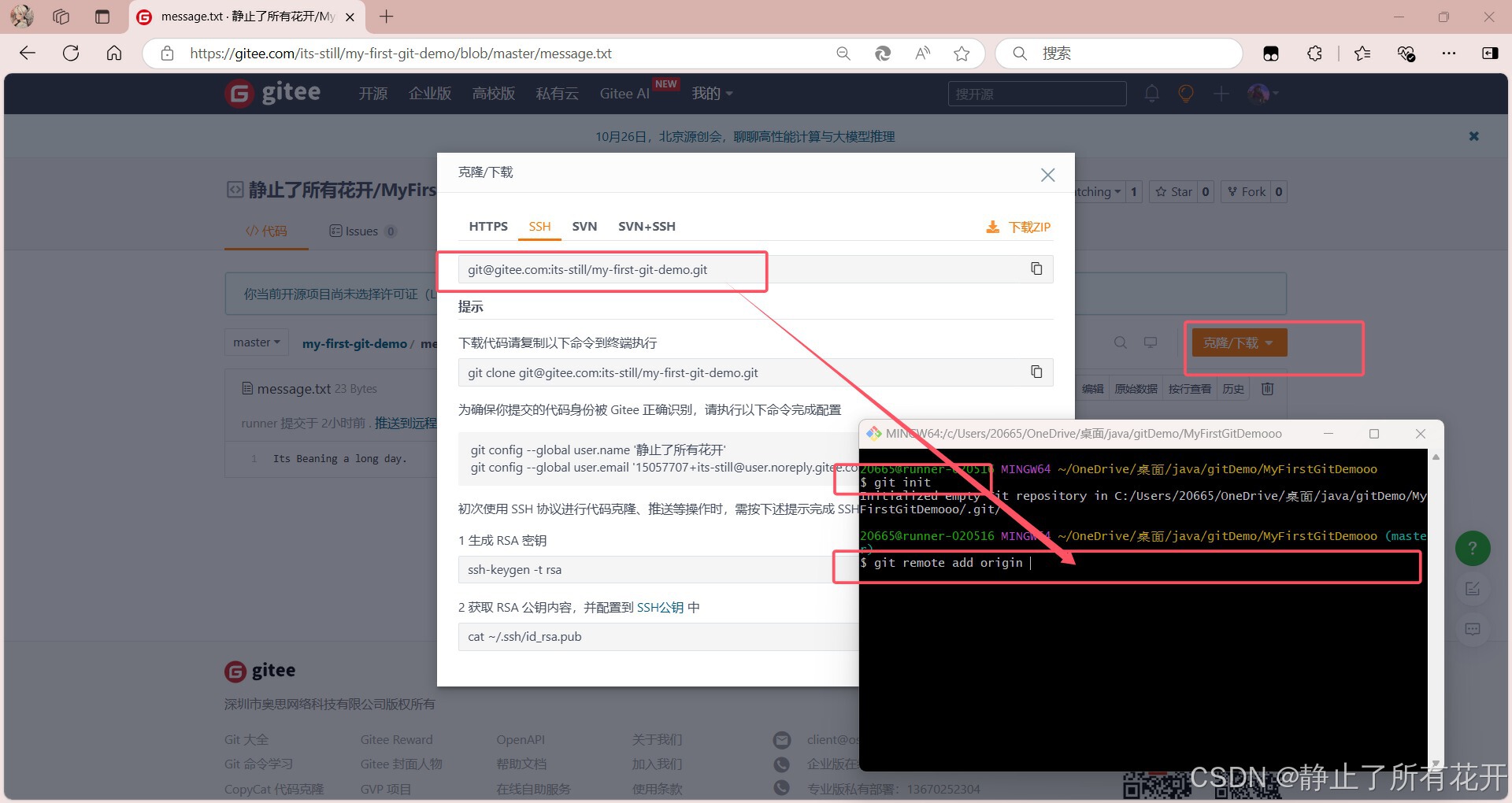
Task: Open browser workspaces icon
Action: 61,17
